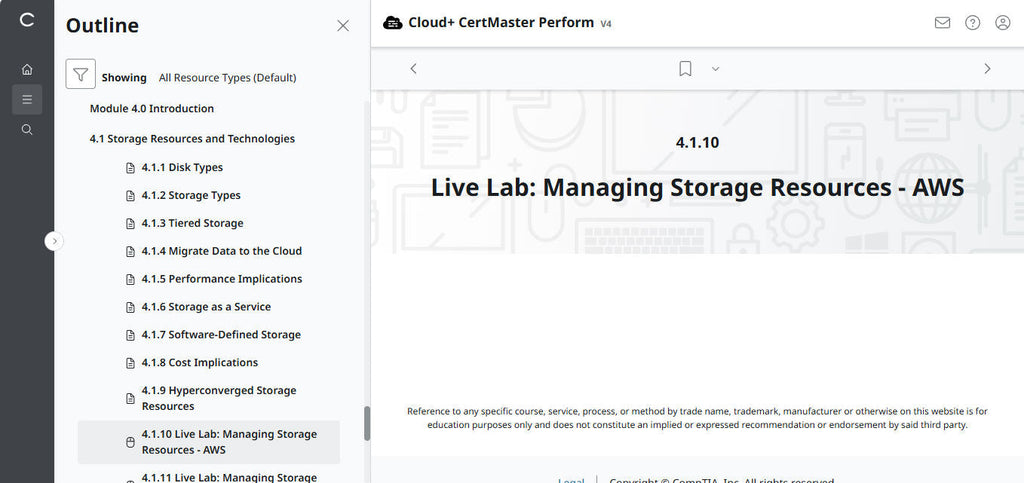The image size is (1024, 483).
Task: Click the 4.1.4 Migrate Data document icon
Action: 129,251
